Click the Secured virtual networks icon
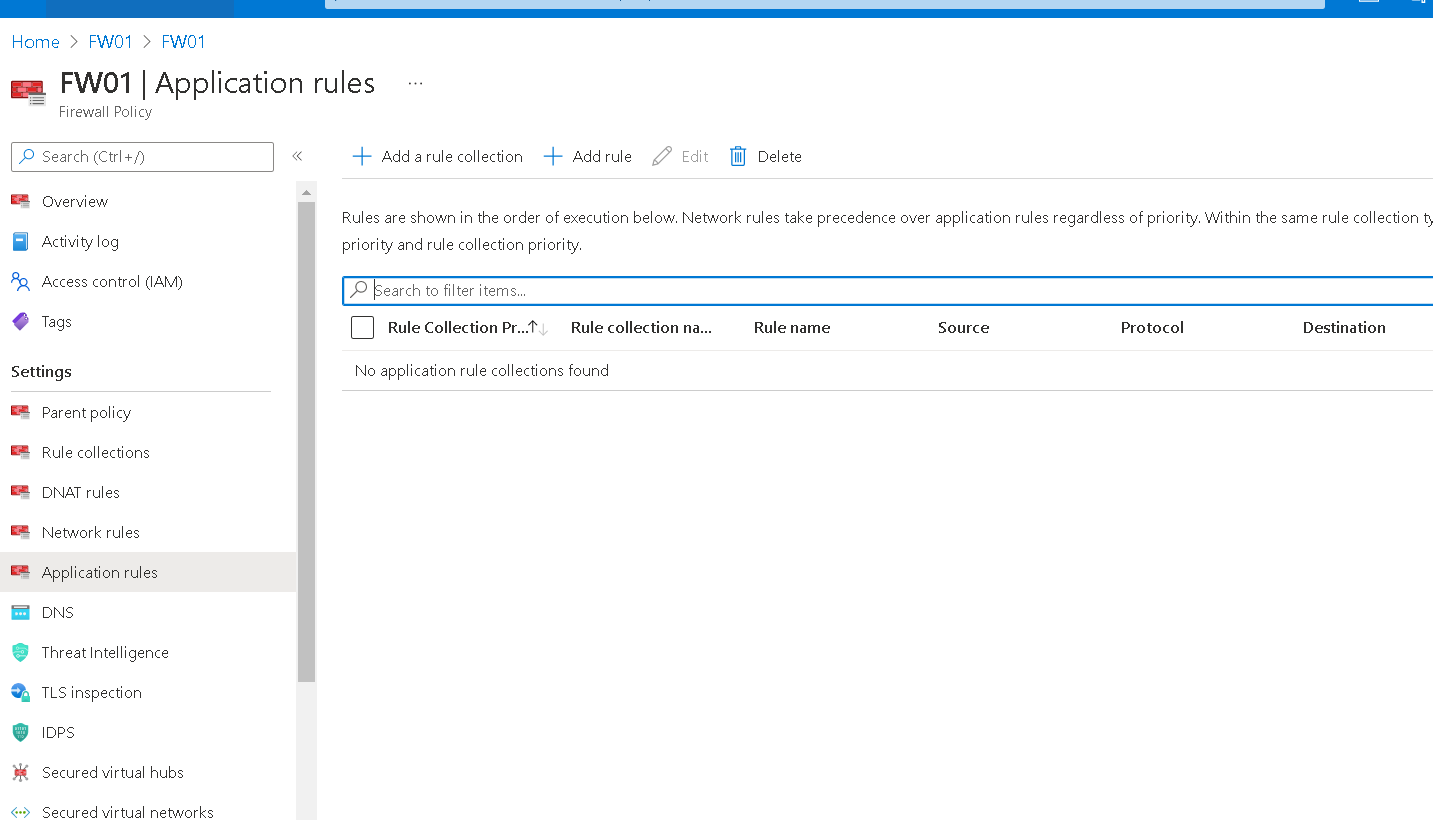Screen dimensions: 1433x820 (x=20, y=812)
